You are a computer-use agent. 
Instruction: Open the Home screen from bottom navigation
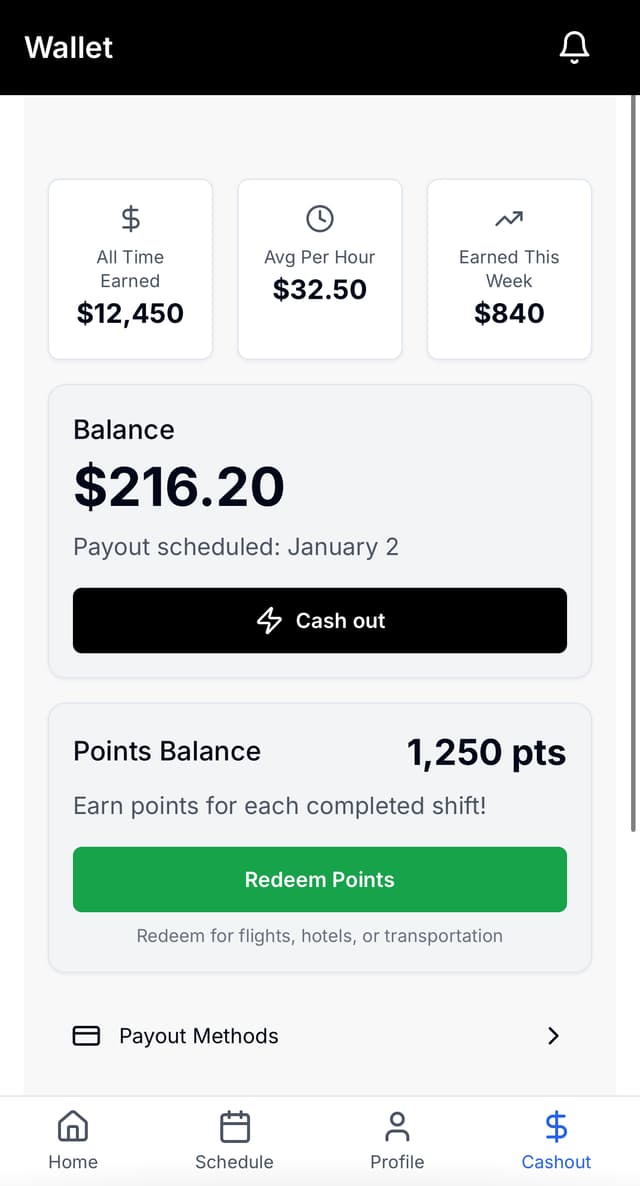coord(72,1139)
